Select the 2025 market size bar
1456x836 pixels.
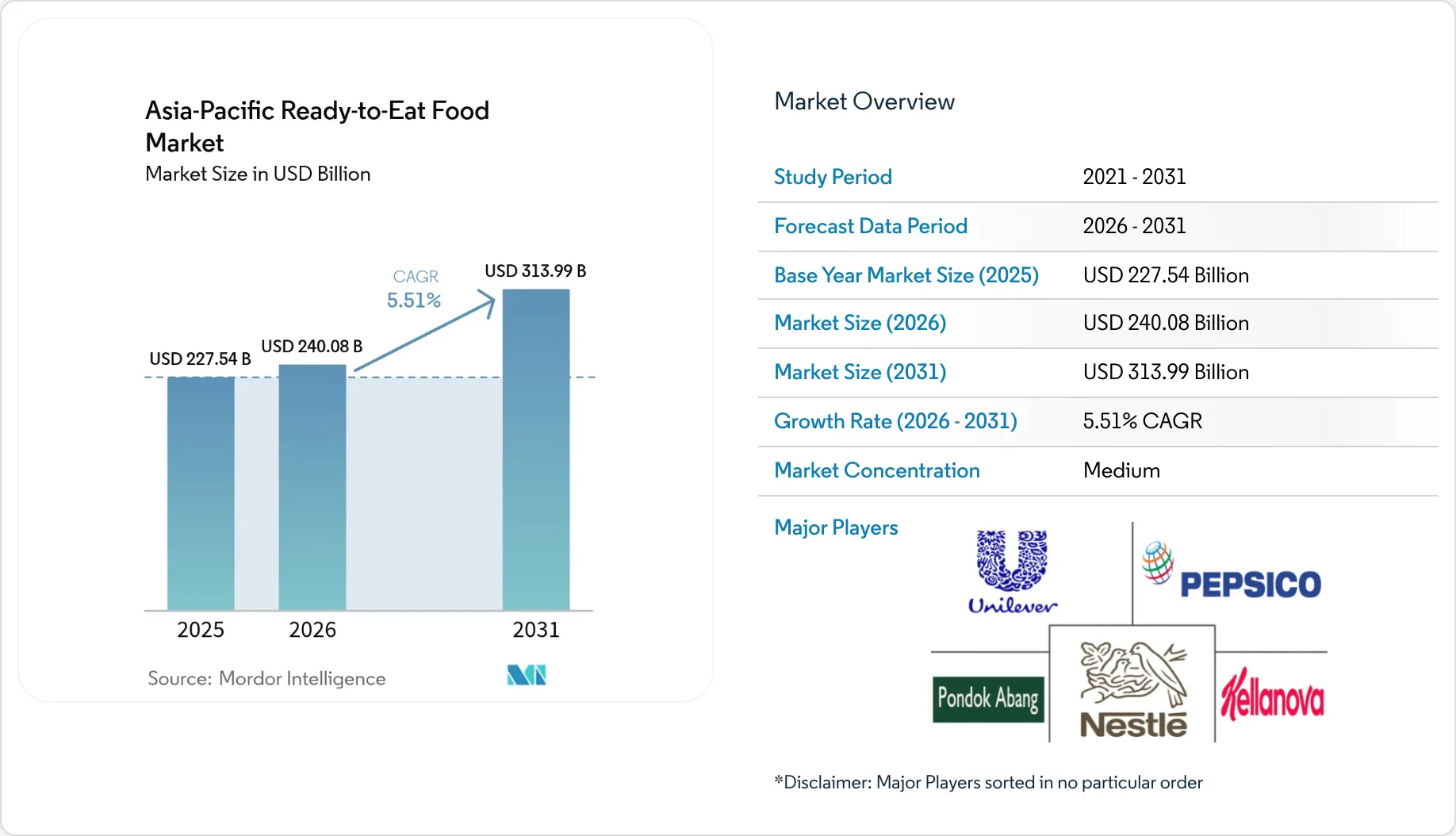tap(201, 493)
